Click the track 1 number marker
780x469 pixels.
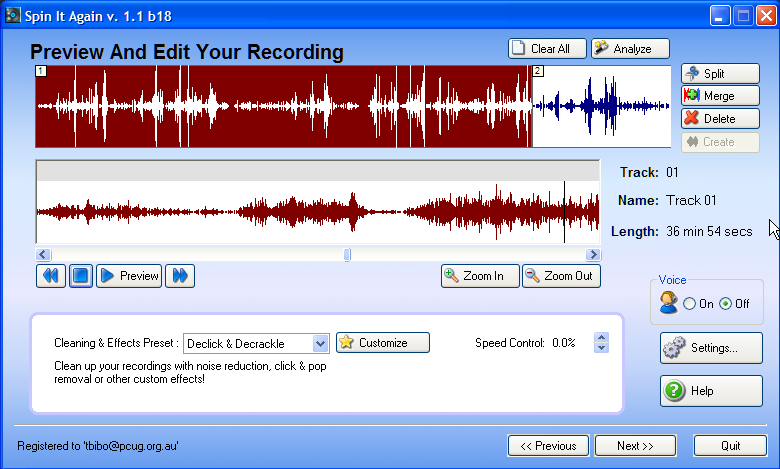pos(41,71)
